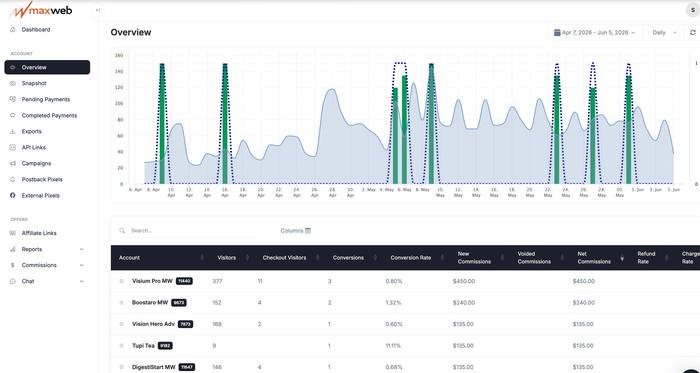Expand the Reports submenu
The width and height of the screenshot is (700, 373).
[82, 249]
